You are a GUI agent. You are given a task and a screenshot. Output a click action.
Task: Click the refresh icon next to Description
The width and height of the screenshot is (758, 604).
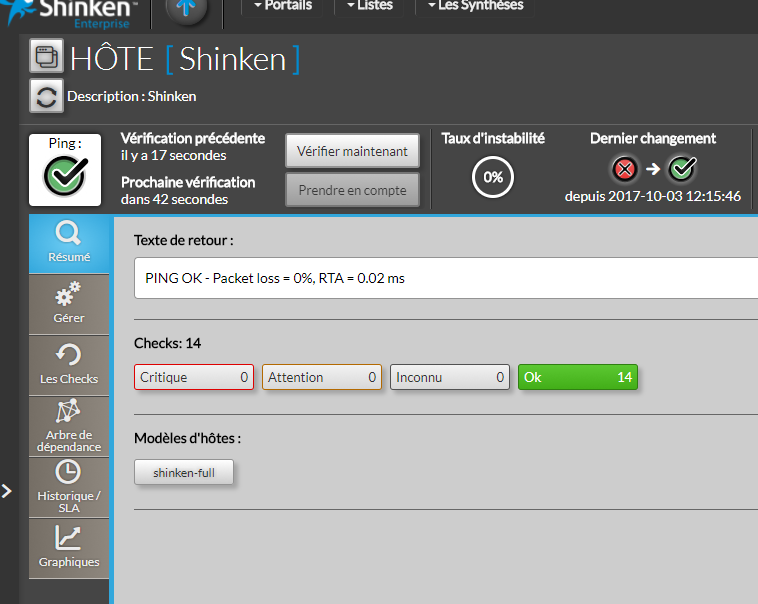pos(46,97)
